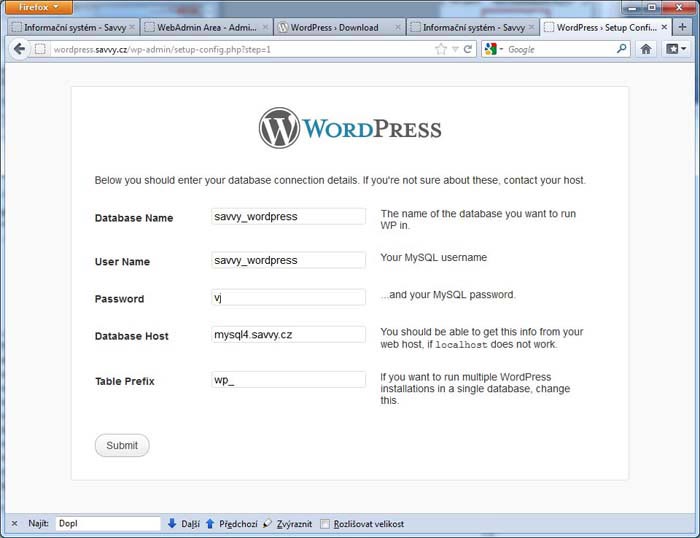Switch to first Informační systém - Savvy tab
700x538 pixels.
point(73,27)
